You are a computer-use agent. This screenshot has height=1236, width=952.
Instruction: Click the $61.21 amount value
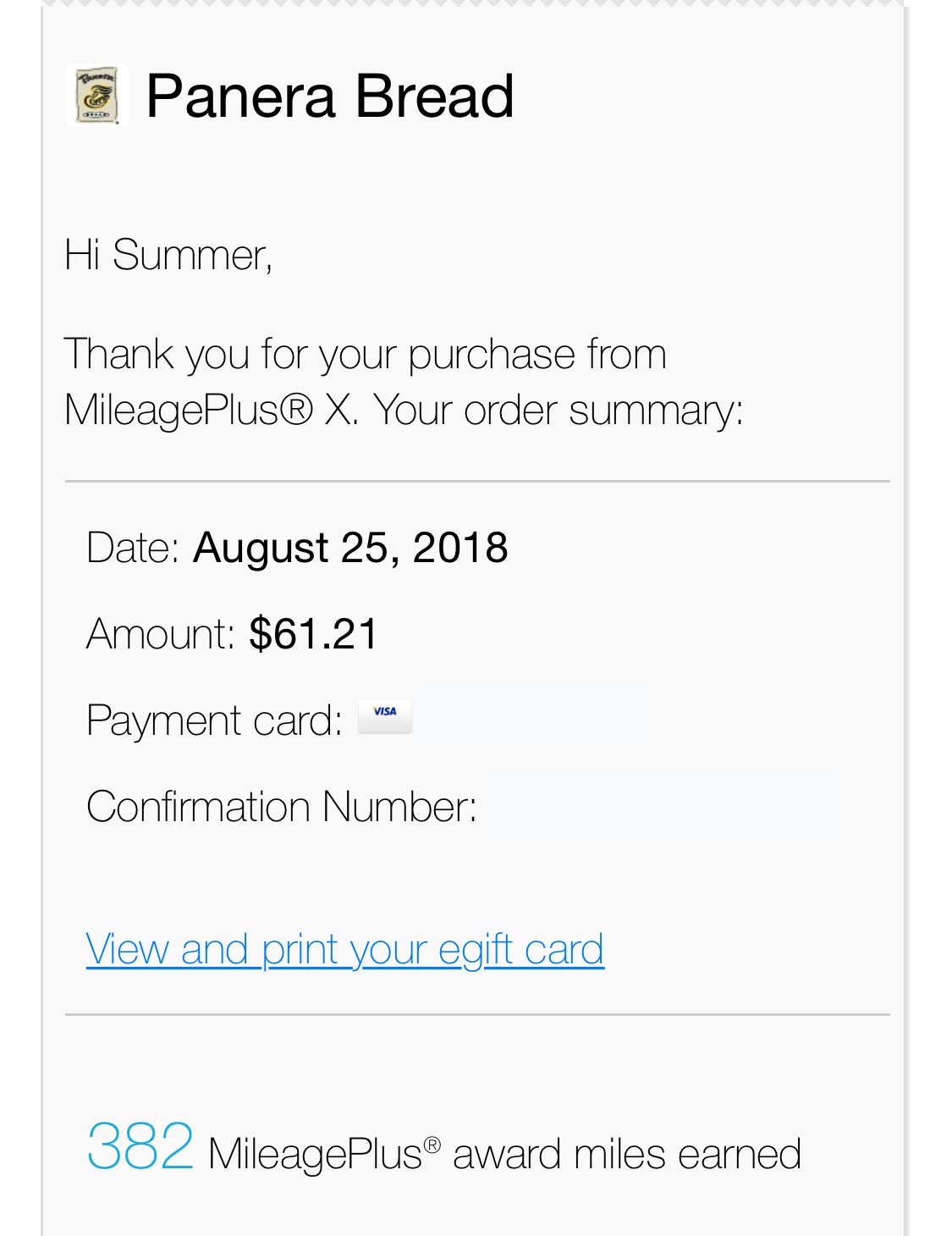[x=313, y=634]
